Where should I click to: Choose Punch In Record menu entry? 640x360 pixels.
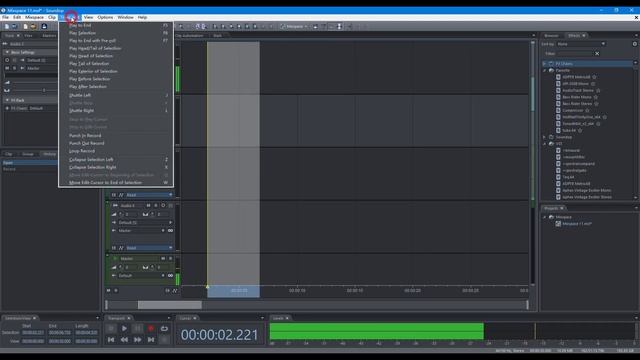[116, 136]
